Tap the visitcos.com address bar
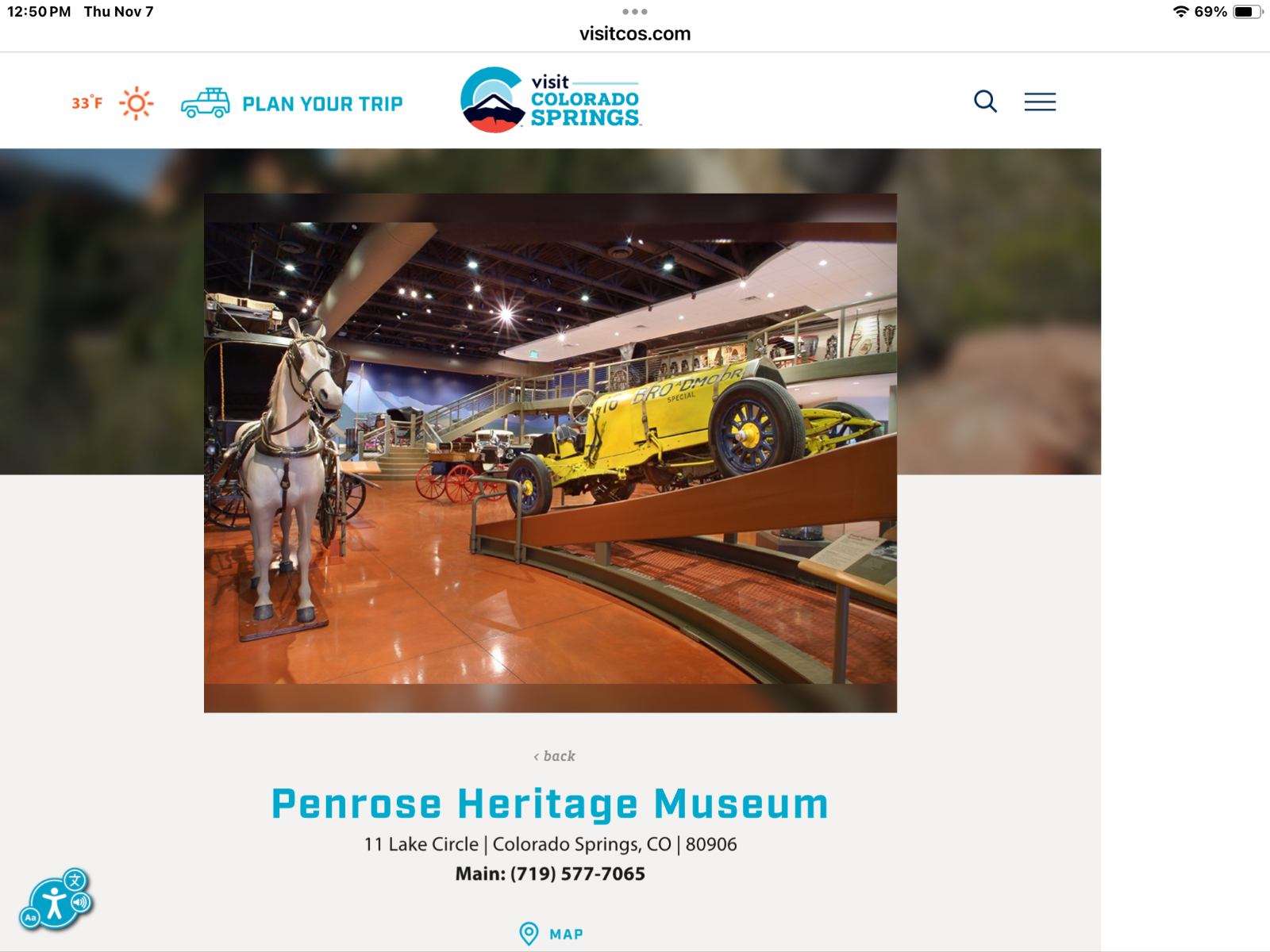Screen dimensions: 1270x952 635,34
